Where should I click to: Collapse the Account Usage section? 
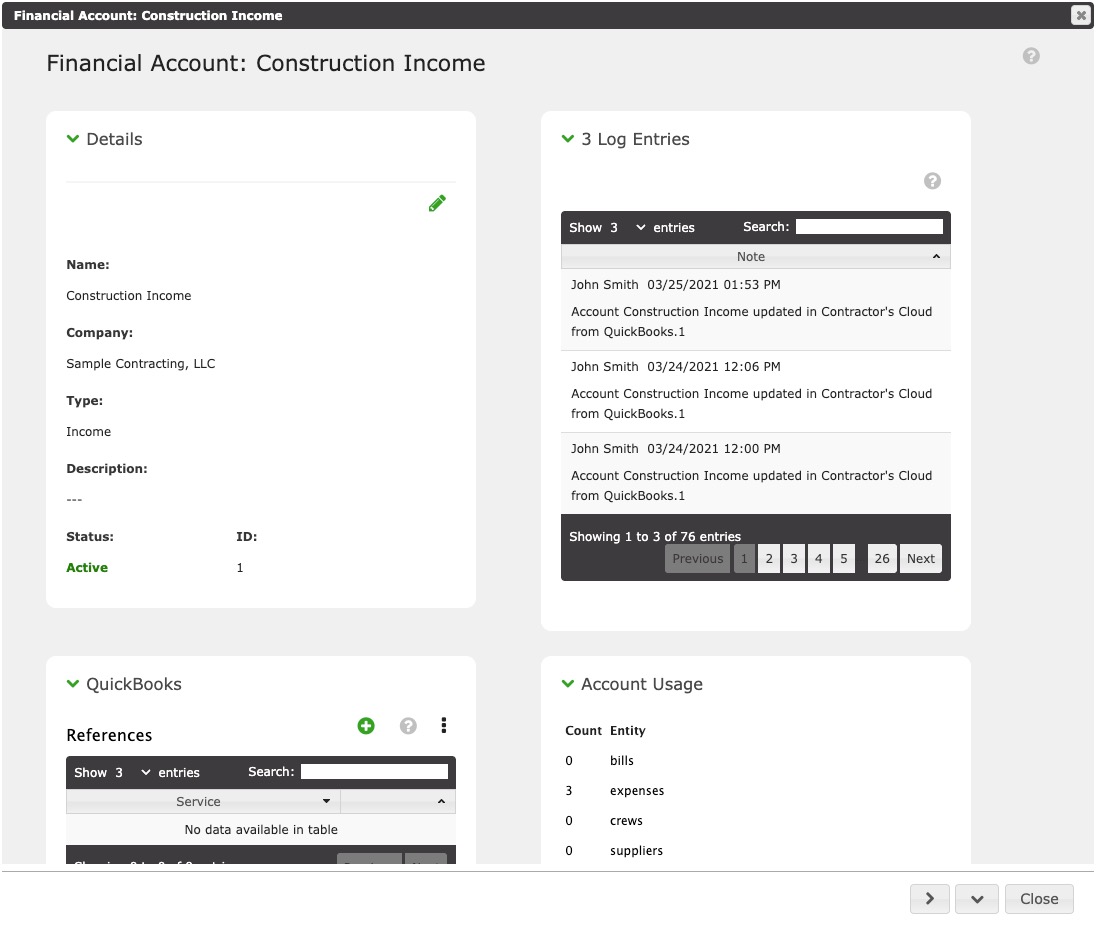tap(568, 683)
